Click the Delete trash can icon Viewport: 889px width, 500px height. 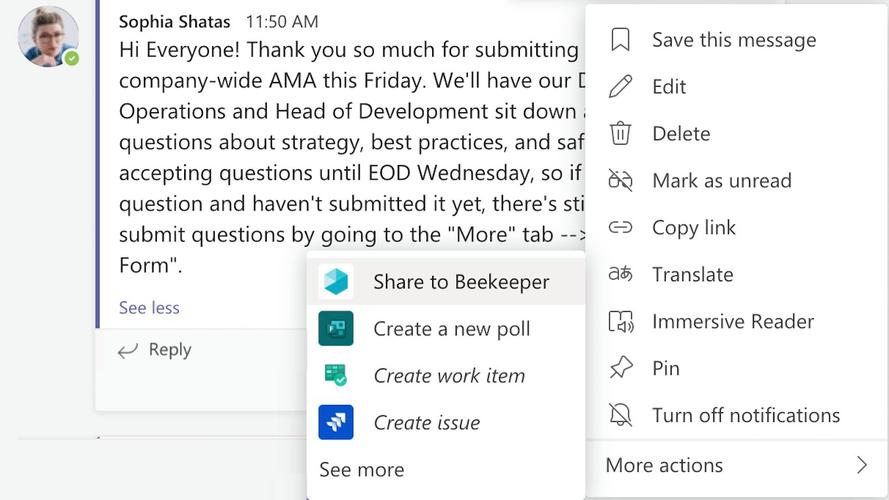click(620, 134)
